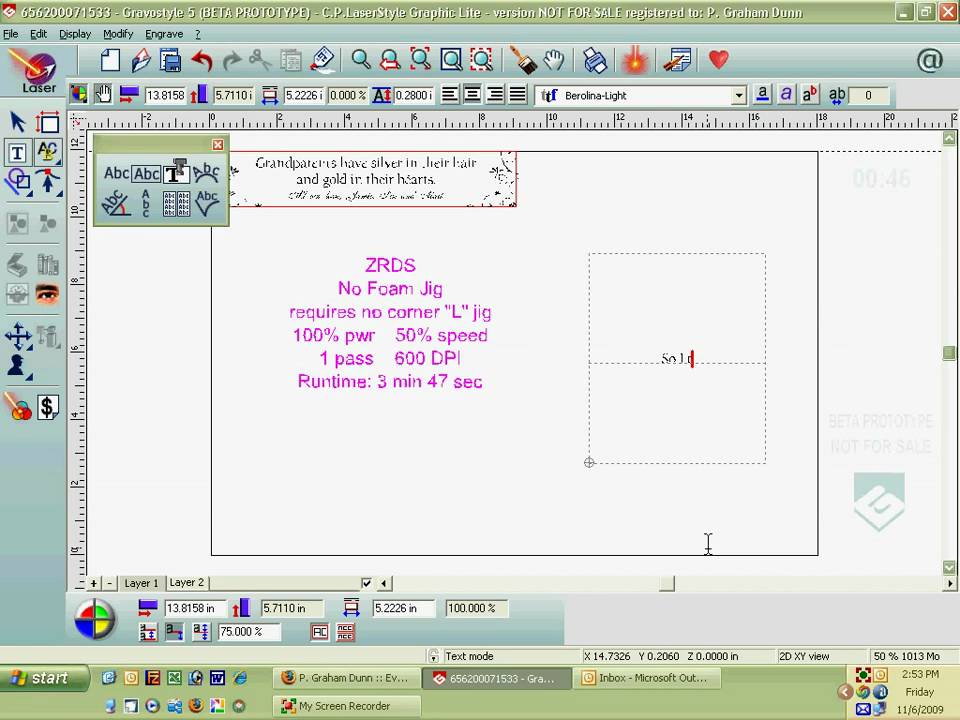Toggle underline text style
This screenshot has height=720, width=960.
tap(762, 94)
